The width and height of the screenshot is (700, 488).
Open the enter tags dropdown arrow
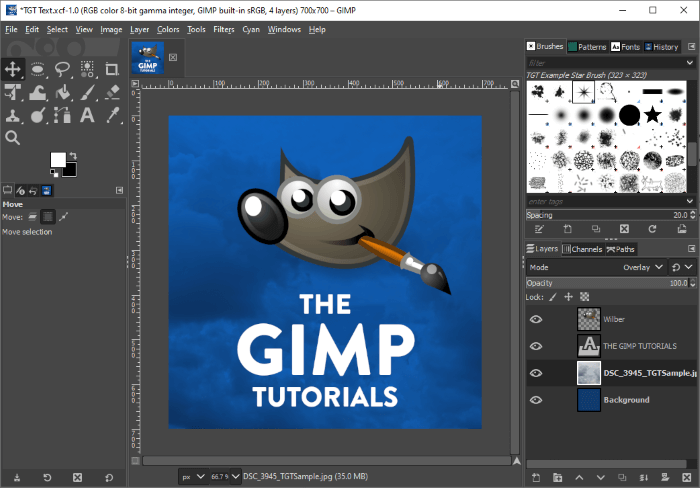[x=690, y=201]
